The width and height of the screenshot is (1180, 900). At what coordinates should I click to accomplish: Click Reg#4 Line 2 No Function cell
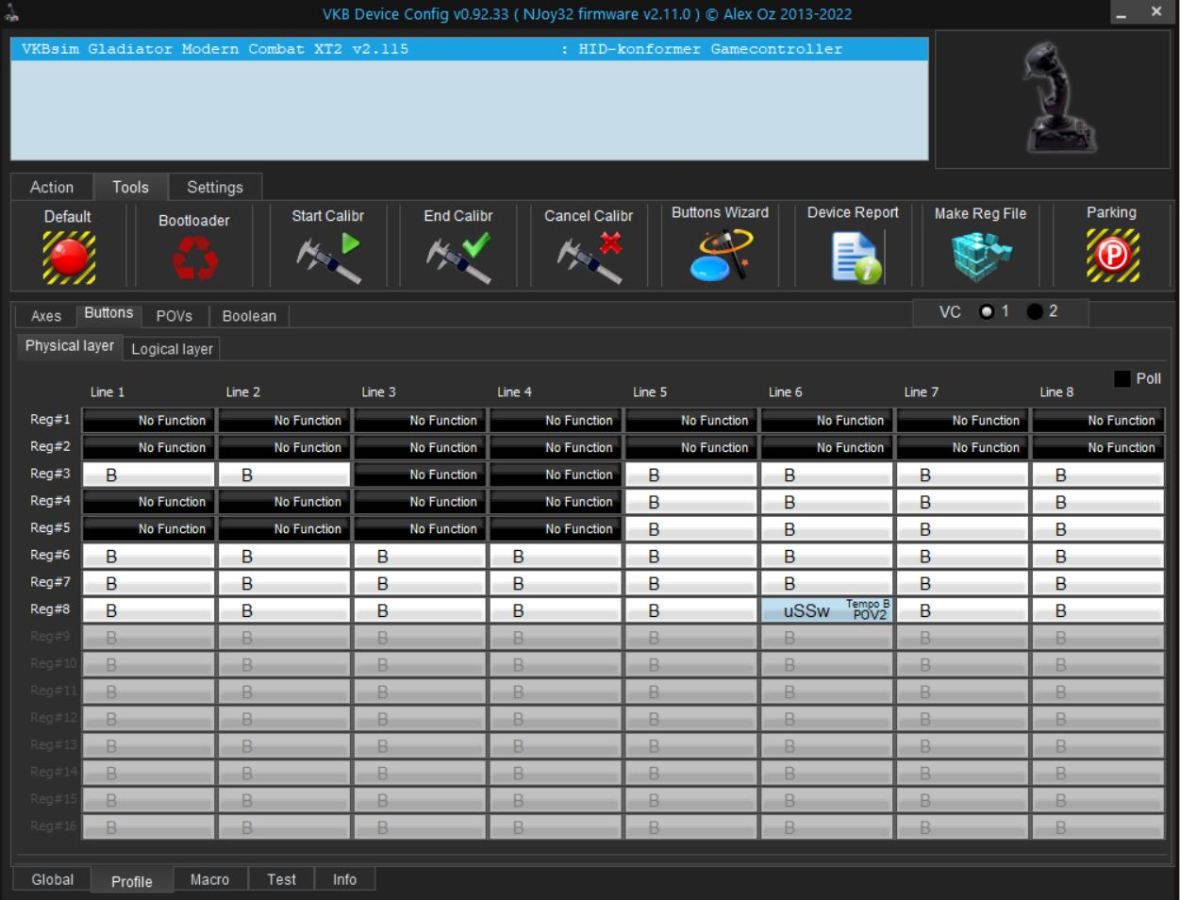click(284, 501)
